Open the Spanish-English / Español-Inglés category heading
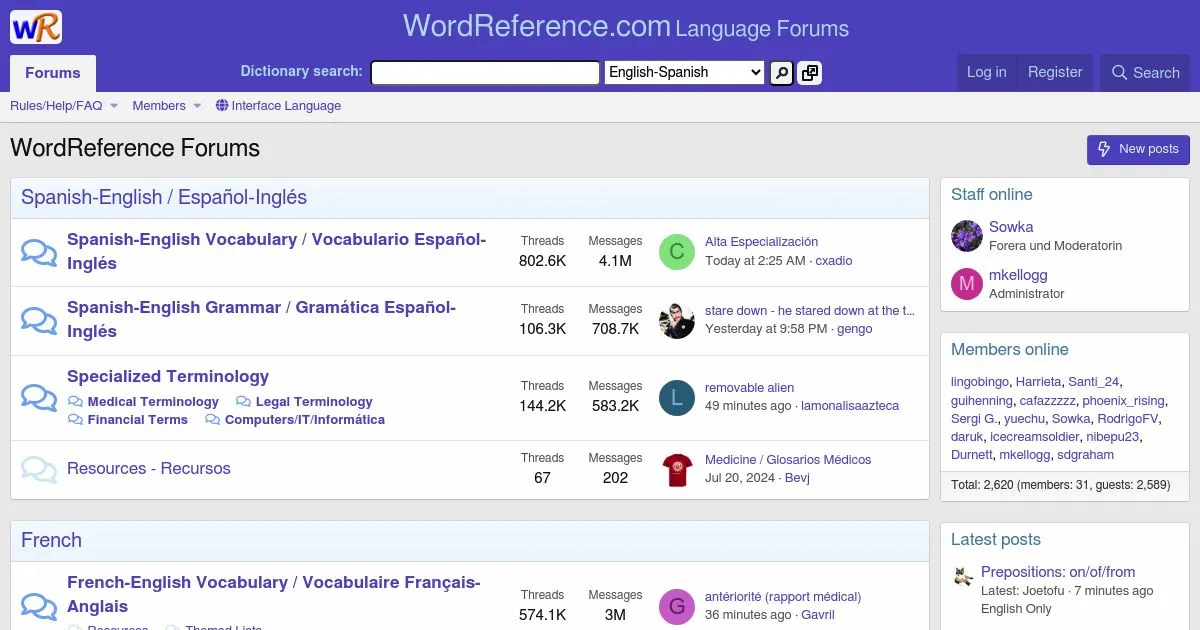This screenshot has height=630, width=1200. pyautogui.click(x=164, y=197)
